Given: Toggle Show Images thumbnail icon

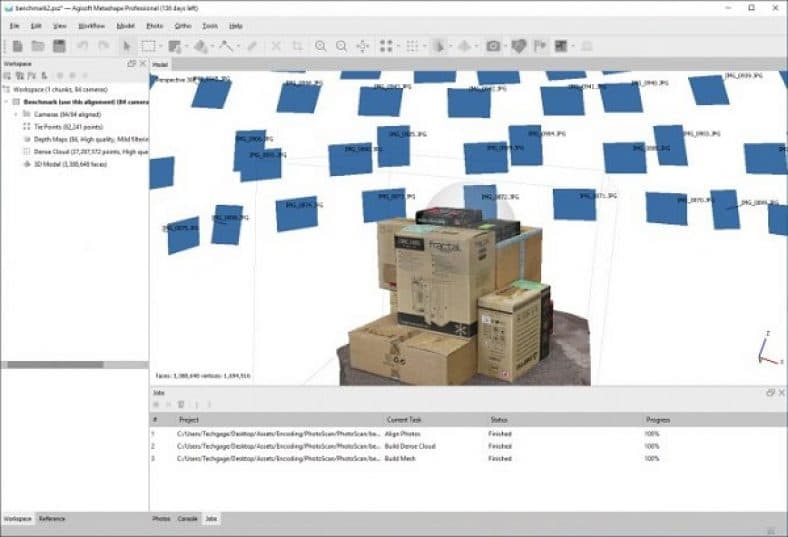Looking at the screenshot, I should point(561,46).
